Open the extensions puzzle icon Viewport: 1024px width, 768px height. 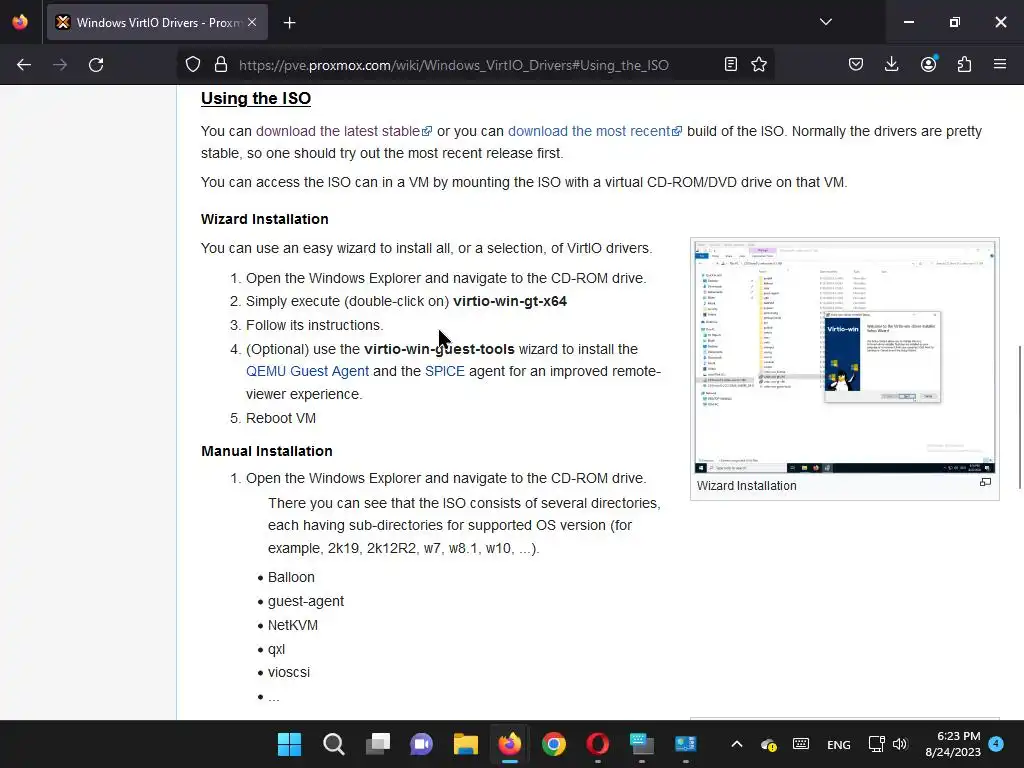(x=964, y=64)
